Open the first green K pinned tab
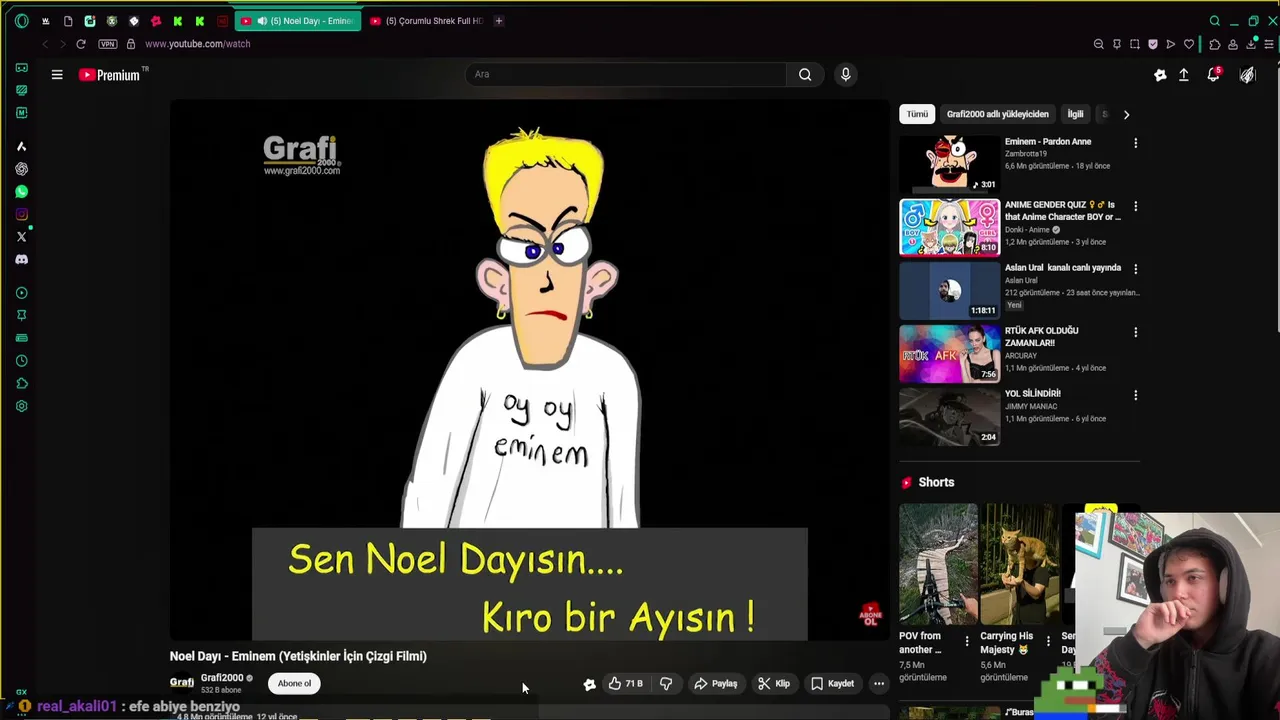The image size is (1280, 720). [178, 21]
